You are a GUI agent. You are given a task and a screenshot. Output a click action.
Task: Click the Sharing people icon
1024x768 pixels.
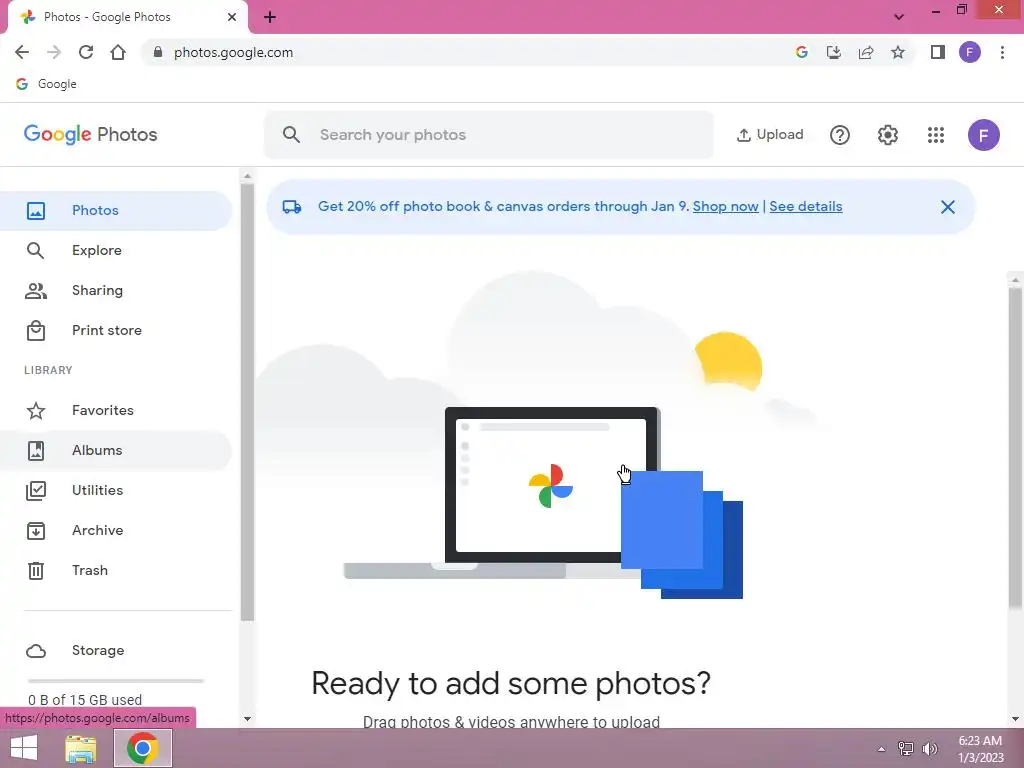click(x=36, y=291)
